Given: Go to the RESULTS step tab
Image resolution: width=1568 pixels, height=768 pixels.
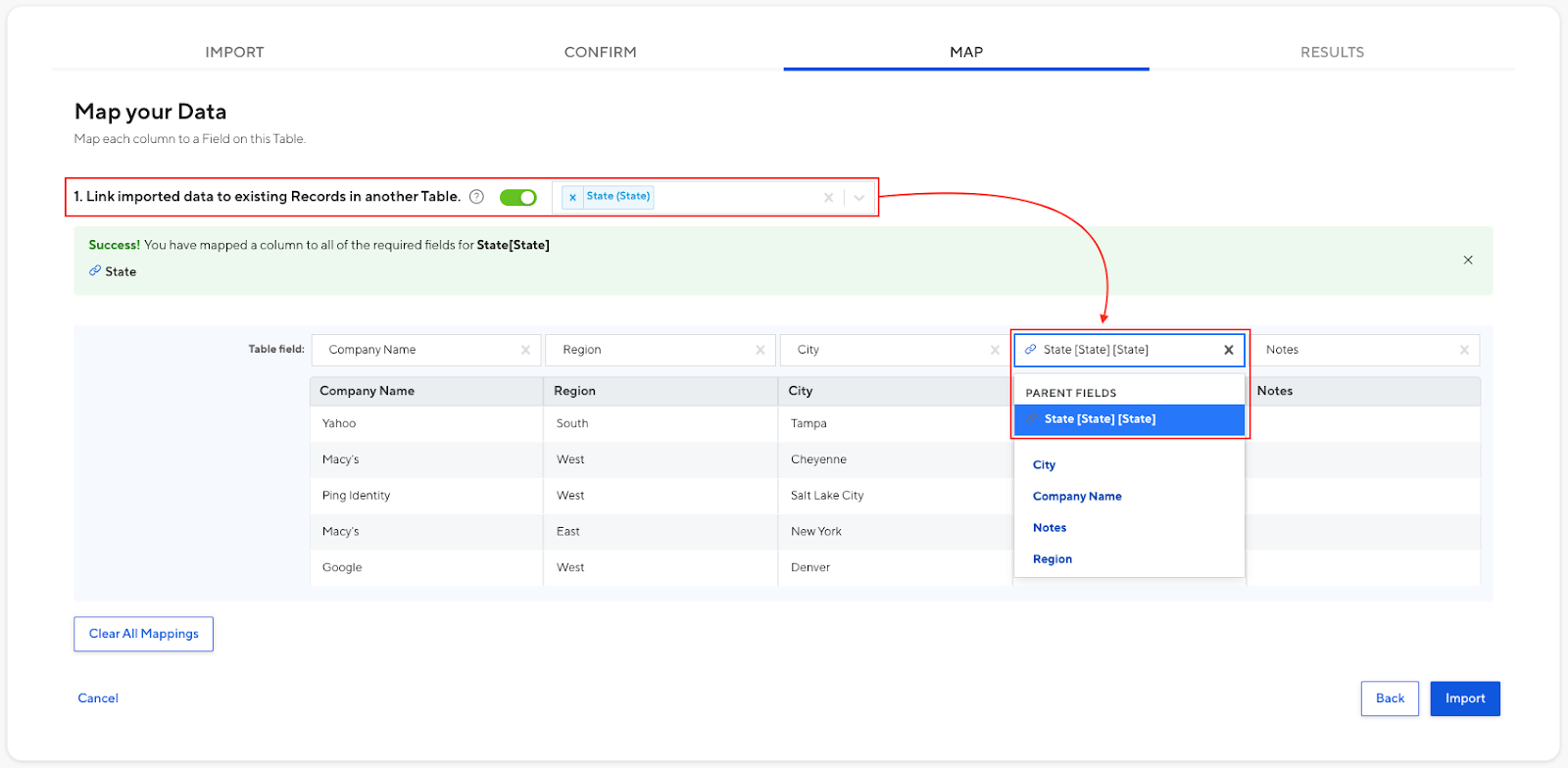Looking at the screenshot, I should pyautogui.click(x=1332, y=52).
